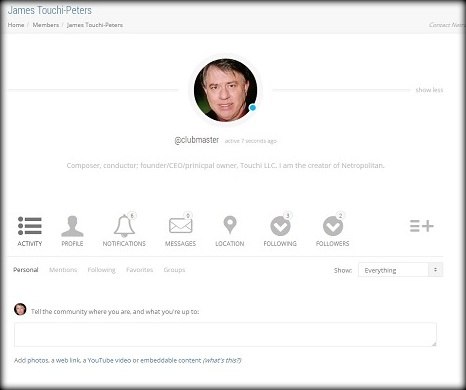Viewport: 466px width, 390px height.
Task: Click the text box resize handle
Action: point(434,344)
